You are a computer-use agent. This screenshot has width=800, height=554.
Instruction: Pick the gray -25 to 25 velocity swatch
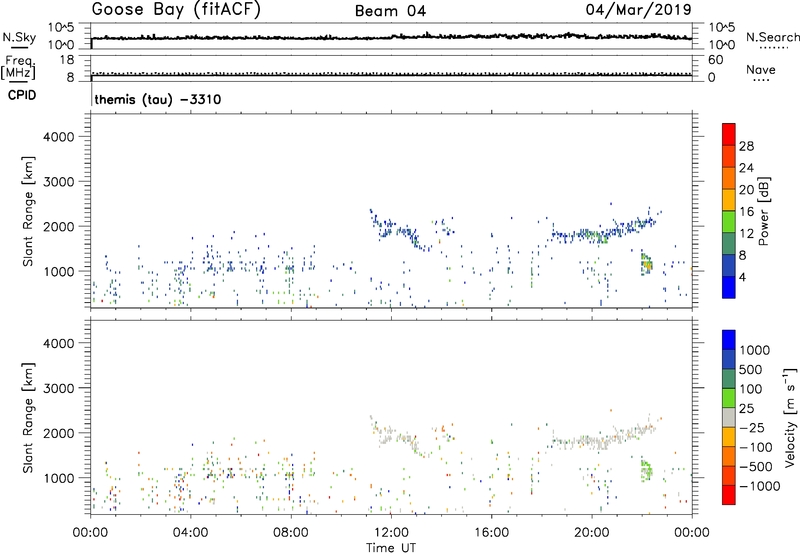tap(729, 418)
